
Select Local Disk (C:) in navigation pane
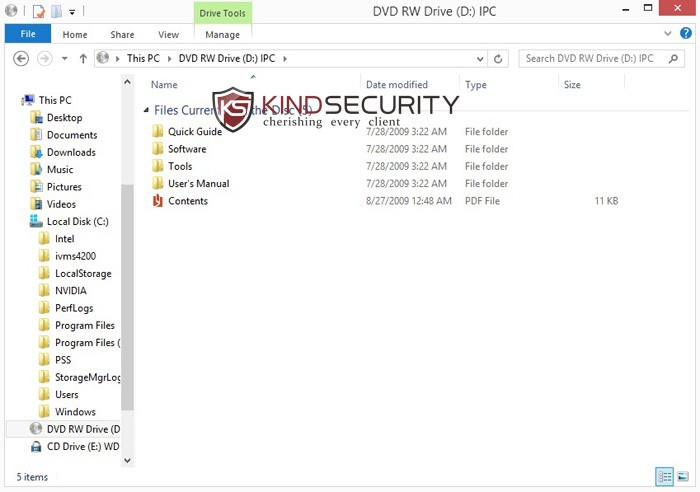pyautogui.click(x=77, y=221)
